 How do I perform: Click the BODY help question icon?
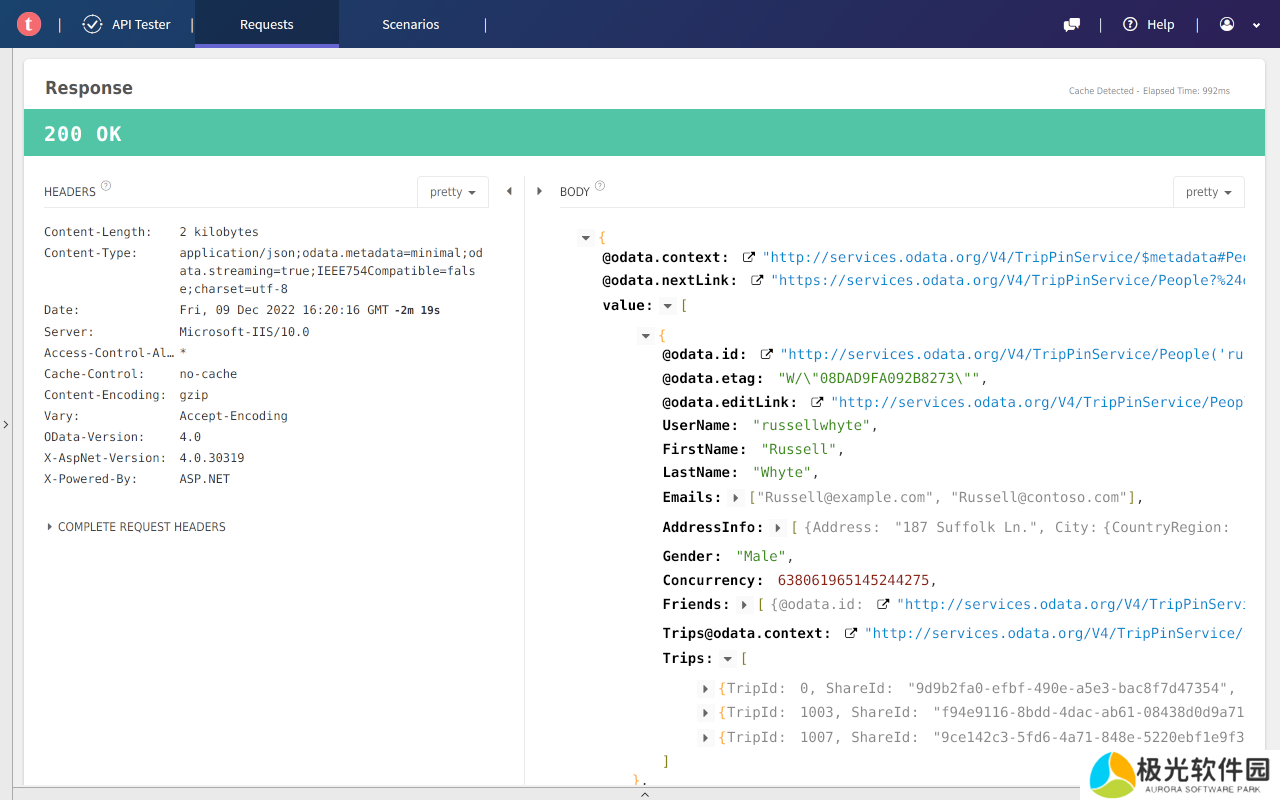click(600, 186)
